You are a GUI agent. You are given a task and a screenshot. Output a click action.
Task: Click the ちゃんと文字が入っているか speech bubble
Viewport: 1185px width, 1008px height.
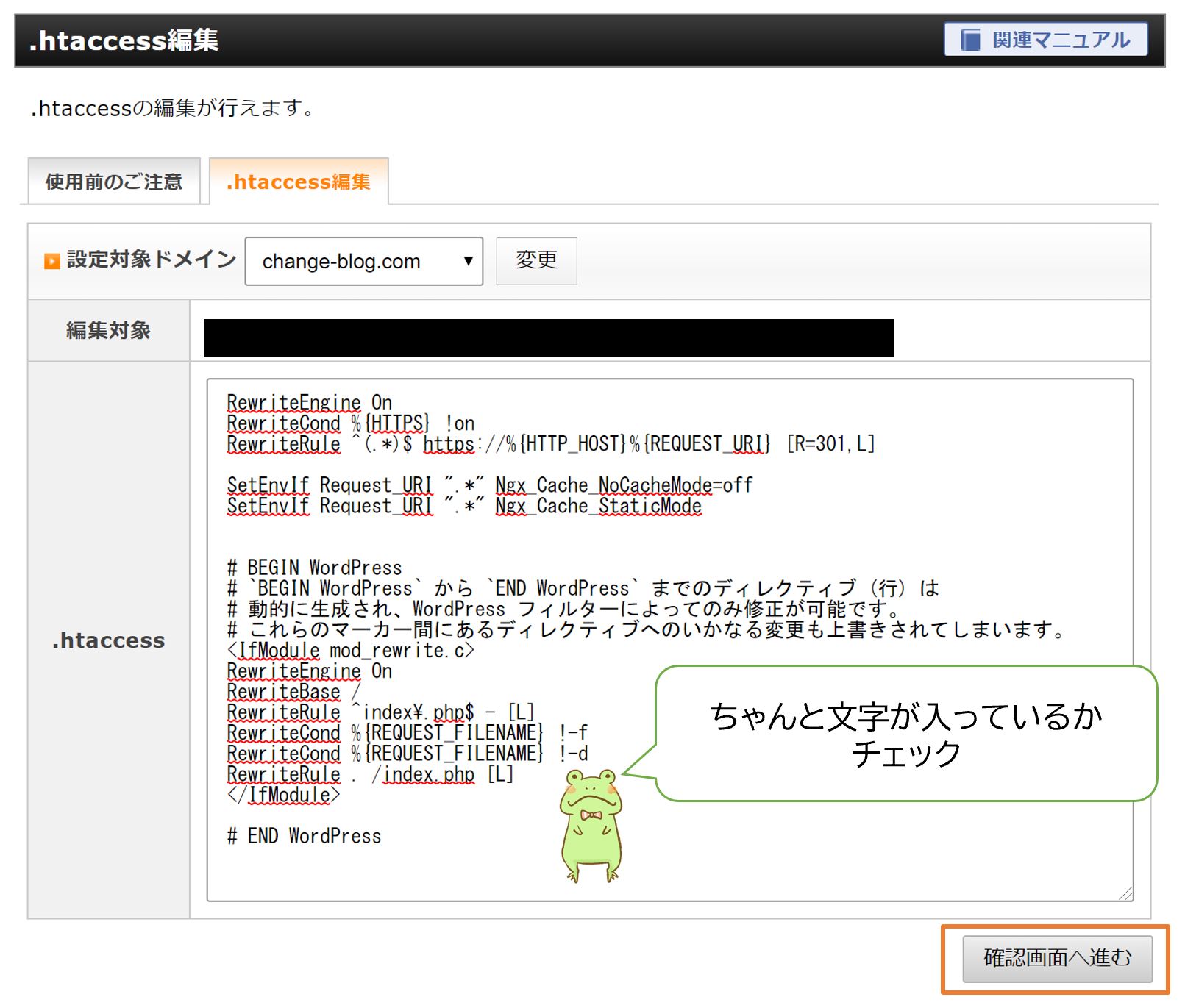(905, 734)
